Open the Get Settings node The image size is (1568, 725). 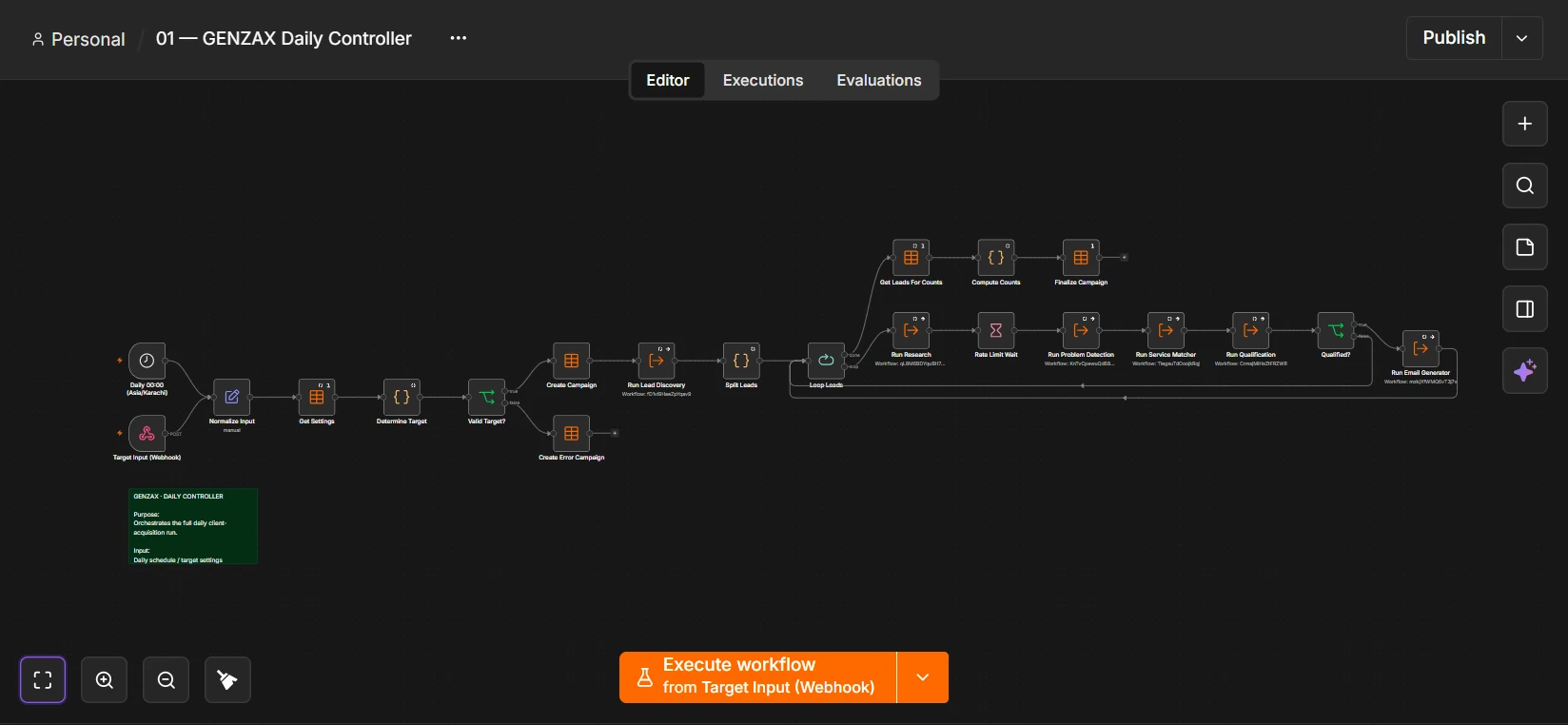coord(317,397)
